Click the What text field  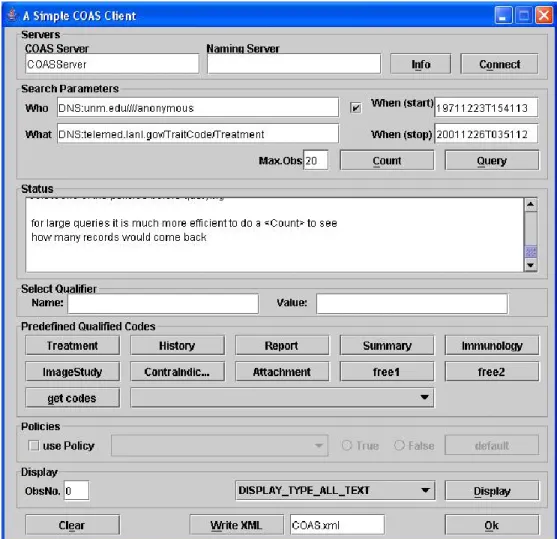pyautogui.click(x=198, y=134)
